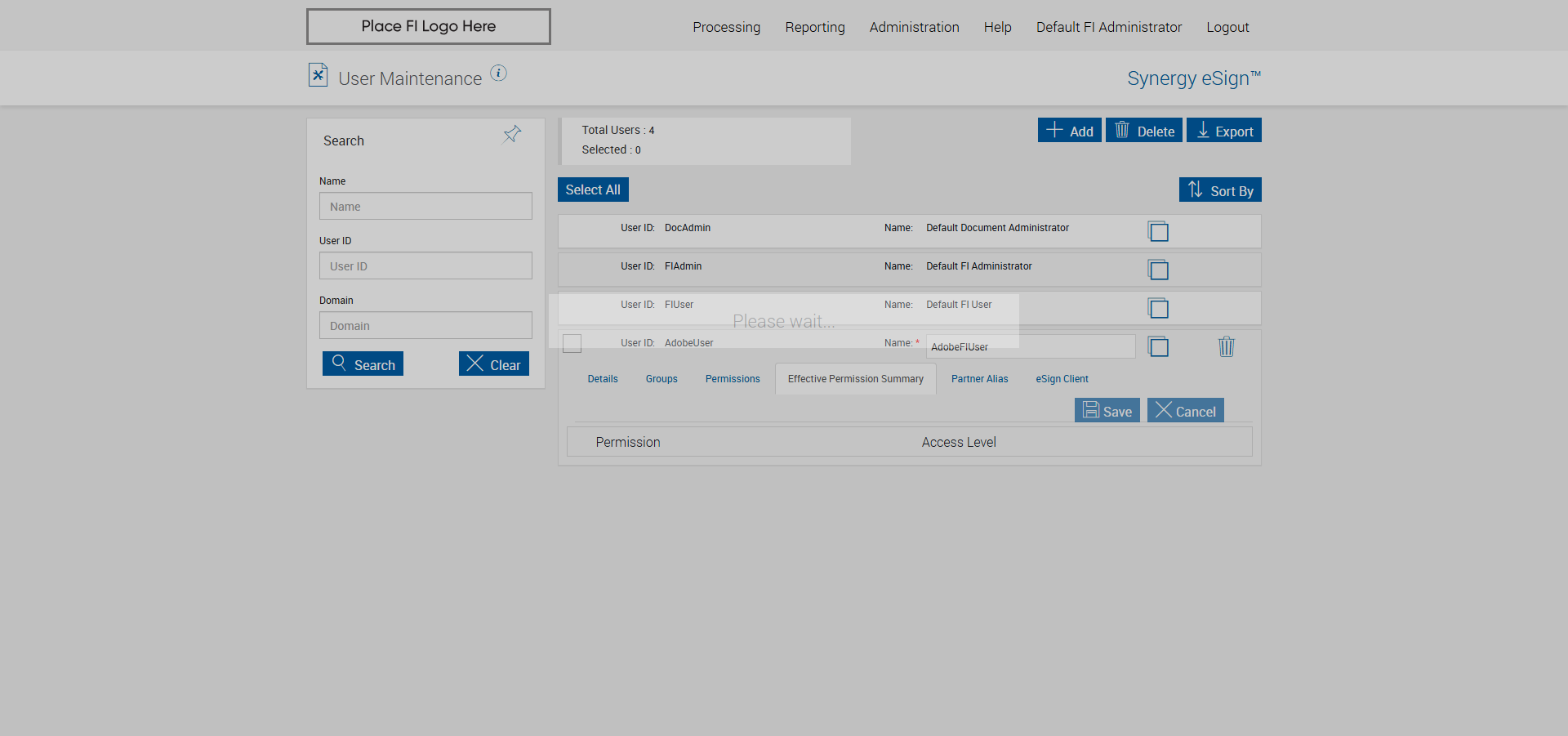Copy the FIUser user row
The width and height of the screenshot is (1568, 736).
(x=1158, y=308)
